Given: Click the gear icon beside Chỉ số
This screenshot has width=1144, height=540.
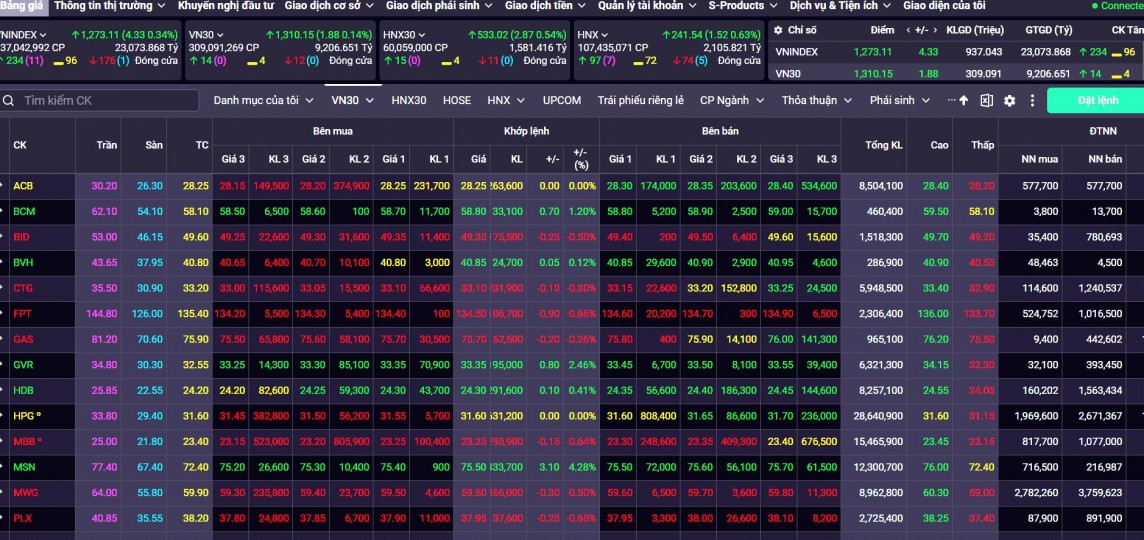Looking at the screenshot, I should pyautogui.click(x=778, y=31).
